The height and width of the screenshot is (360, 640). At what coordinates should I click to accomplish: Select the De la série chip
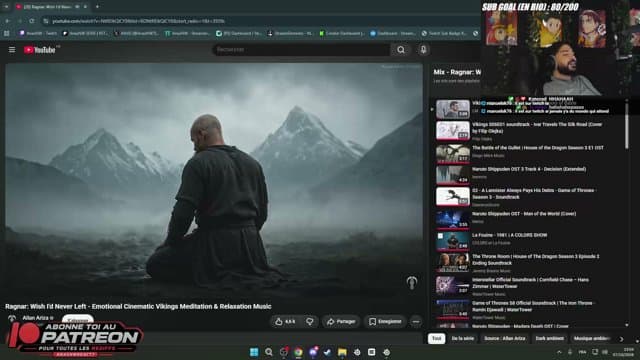(462, 338)
